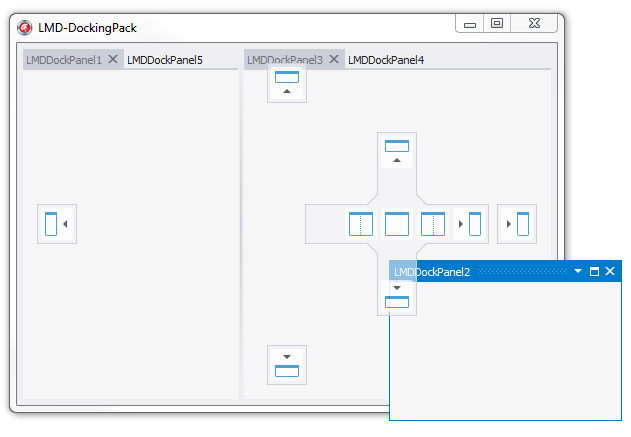Click dock-right arrow icon inside the cross

pos(469,224)
